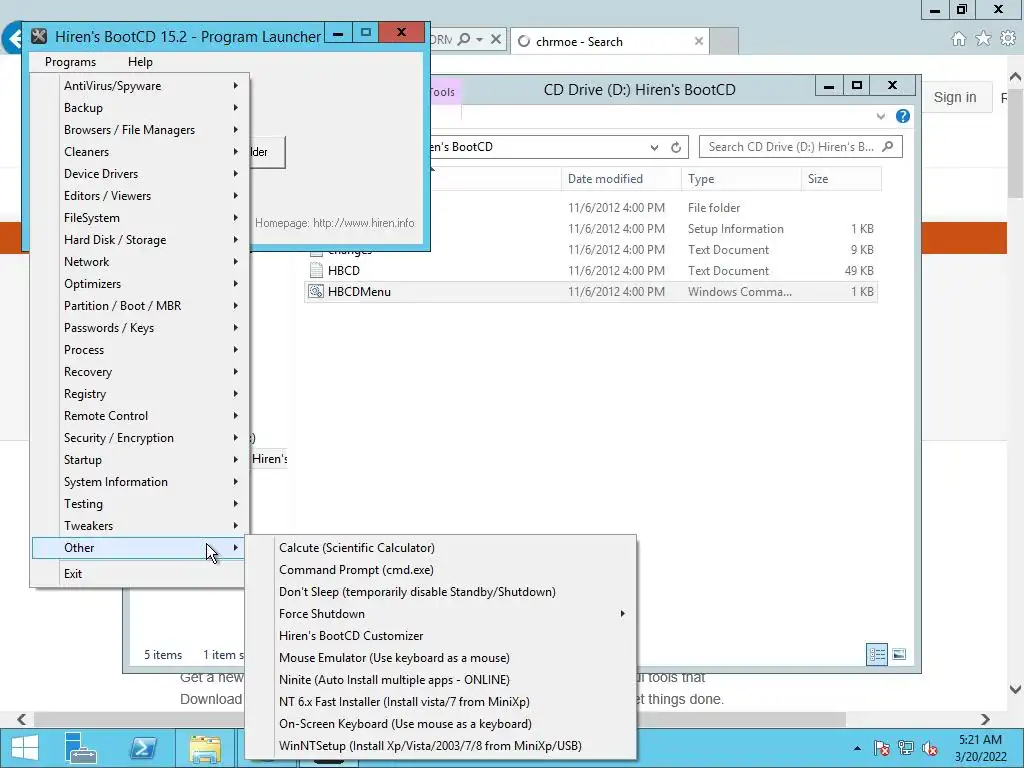1024x768 pixels.
Task: Choose Exit from the Programs menu
Action: click(x=139, y=573)
